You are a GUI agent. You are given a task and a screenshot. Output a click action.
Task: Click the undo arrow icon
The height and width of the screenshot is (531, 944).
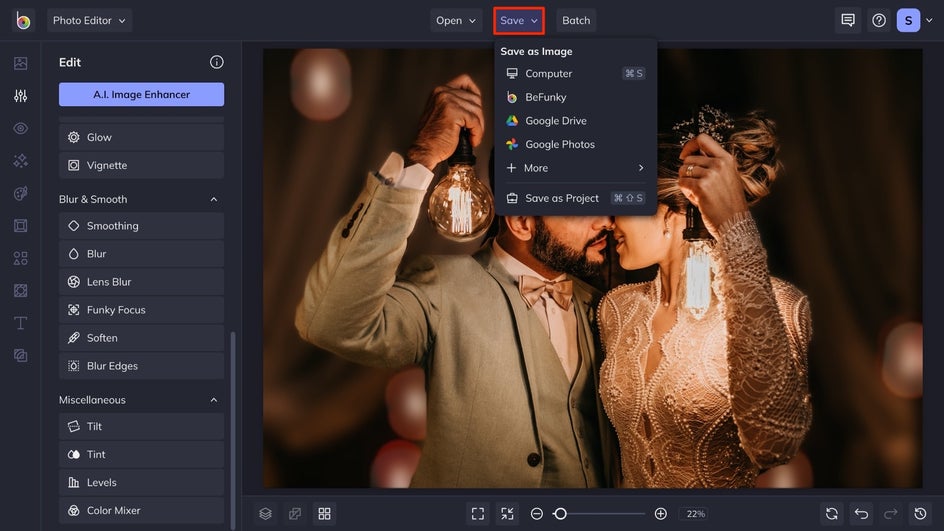862,513
